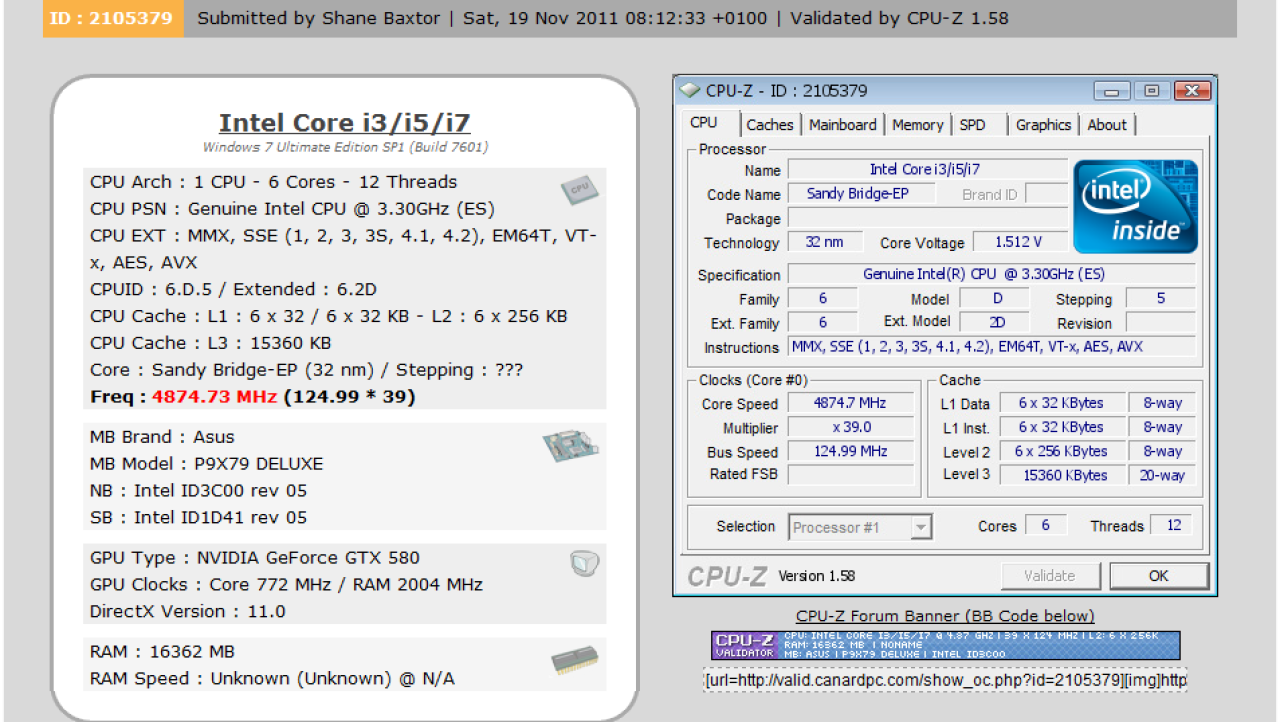Click the CPU-Z Validator forum banner image
The width and height of the screenshot is (1280, 722).
(x=946, y=645)
